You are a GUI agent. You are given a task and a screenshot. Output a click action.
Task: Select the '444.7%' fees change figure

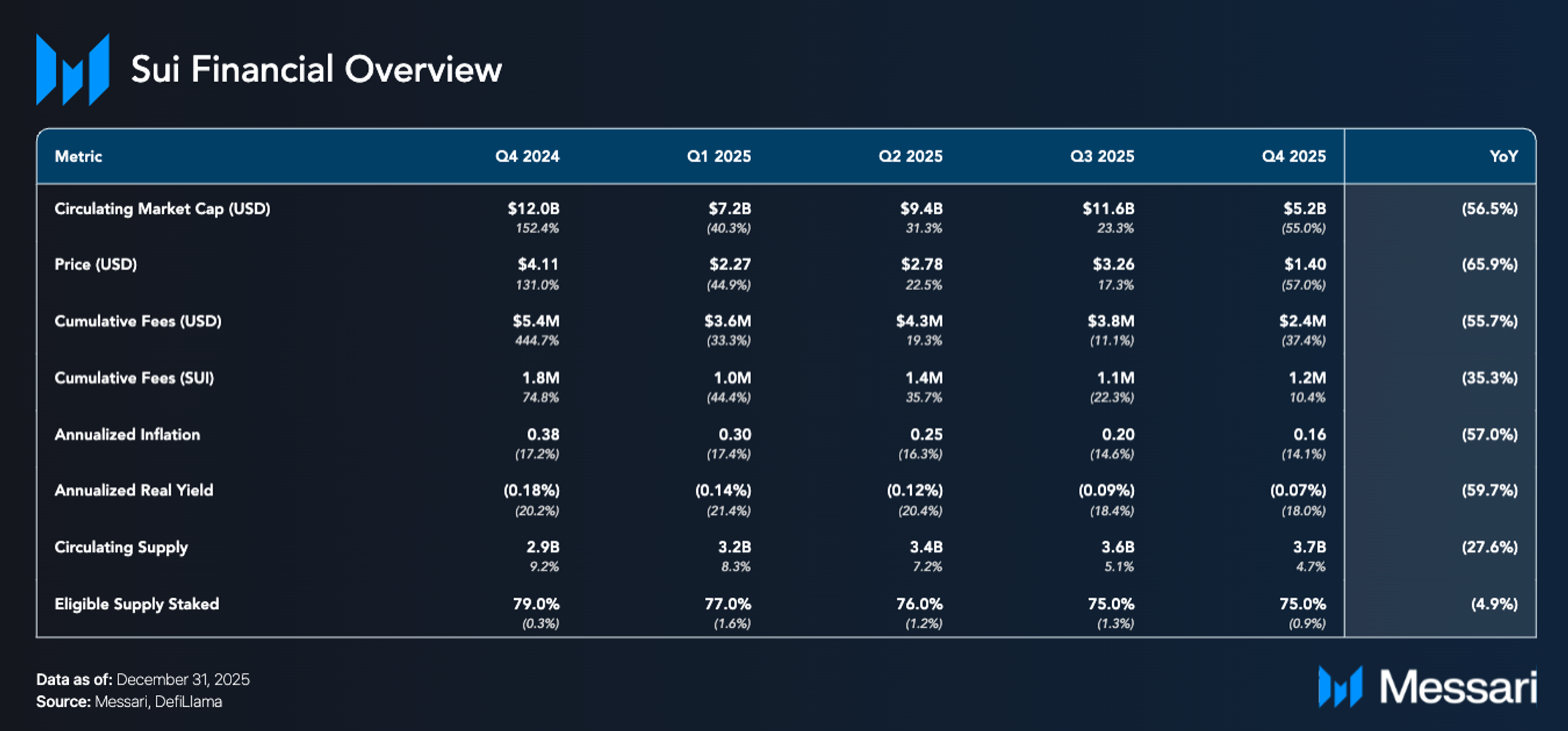pos(537,341)
